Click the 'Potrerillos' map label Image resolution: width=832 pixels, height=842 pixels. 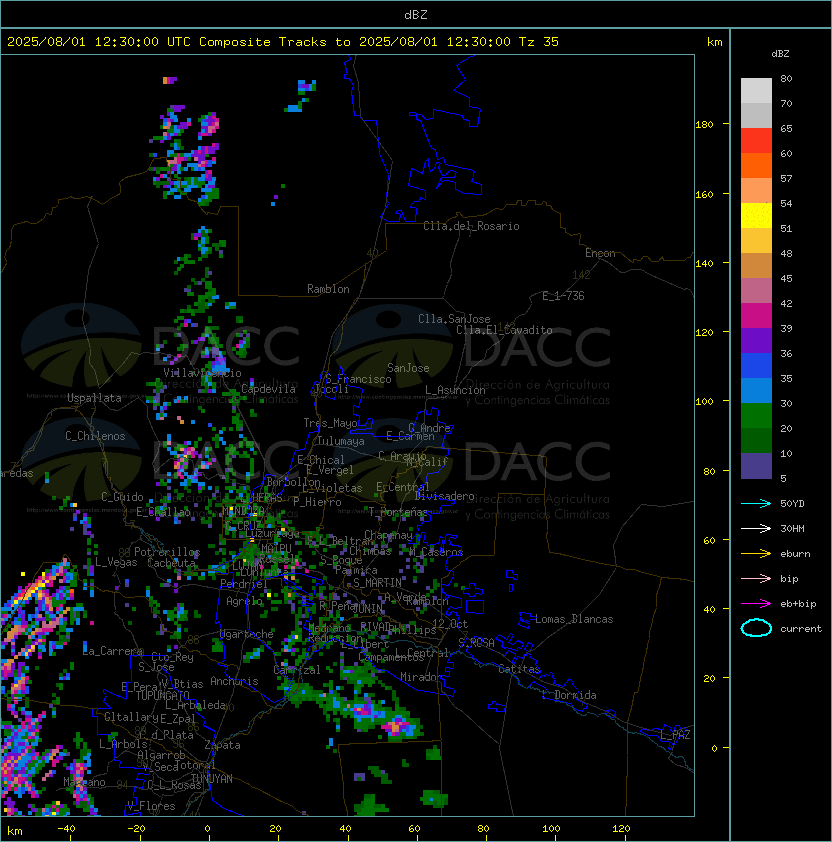(x=167, y=552)
